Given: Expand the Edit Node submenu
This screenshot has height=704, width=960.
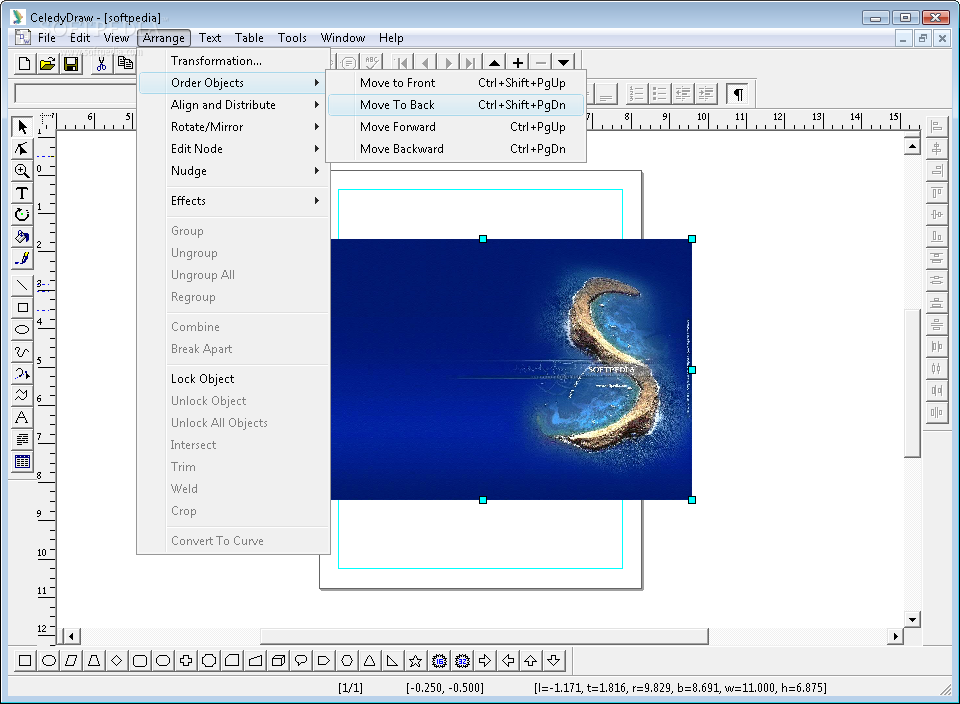Looking at the screenshot, I should 233,149.
